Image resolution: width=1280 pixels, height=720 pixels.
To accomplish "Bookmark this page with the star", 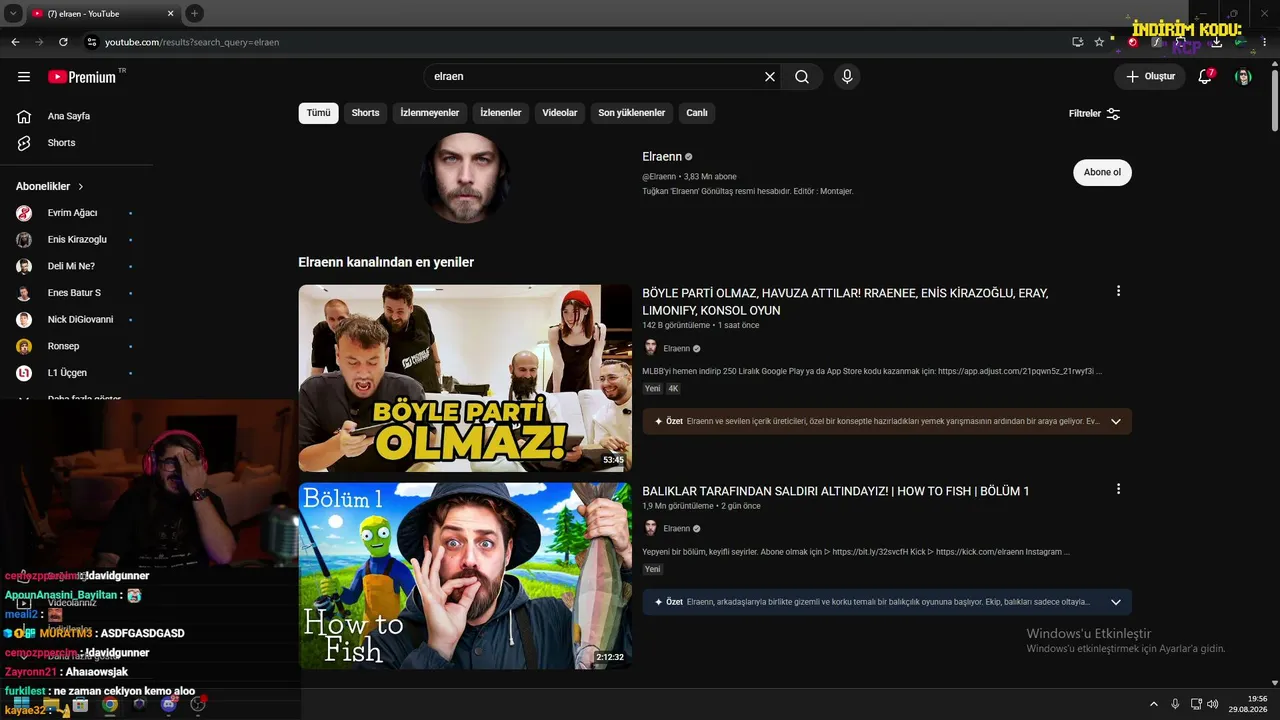I will [1099, 42].
